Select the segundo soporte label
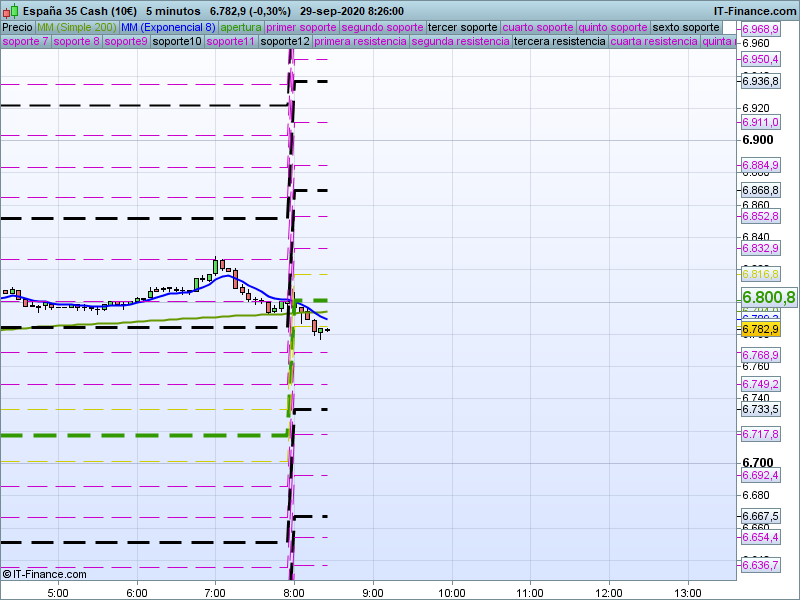Screen dimensions: 800x600 tap(383, 28)
